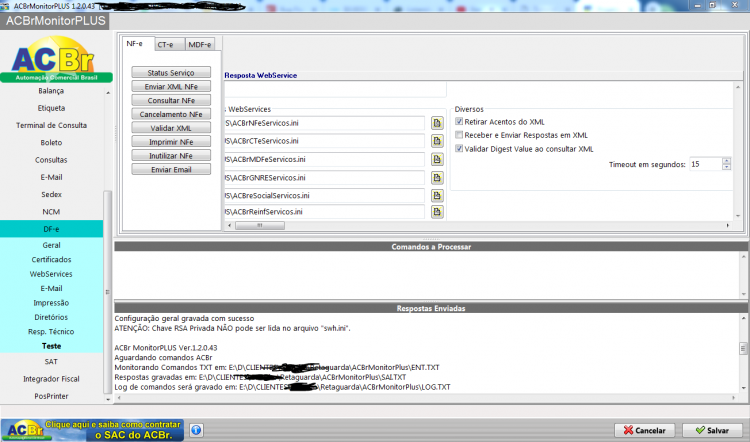Select WebServices under DF-e
This screenshot has height=442, width=750.
pos(51,274)
